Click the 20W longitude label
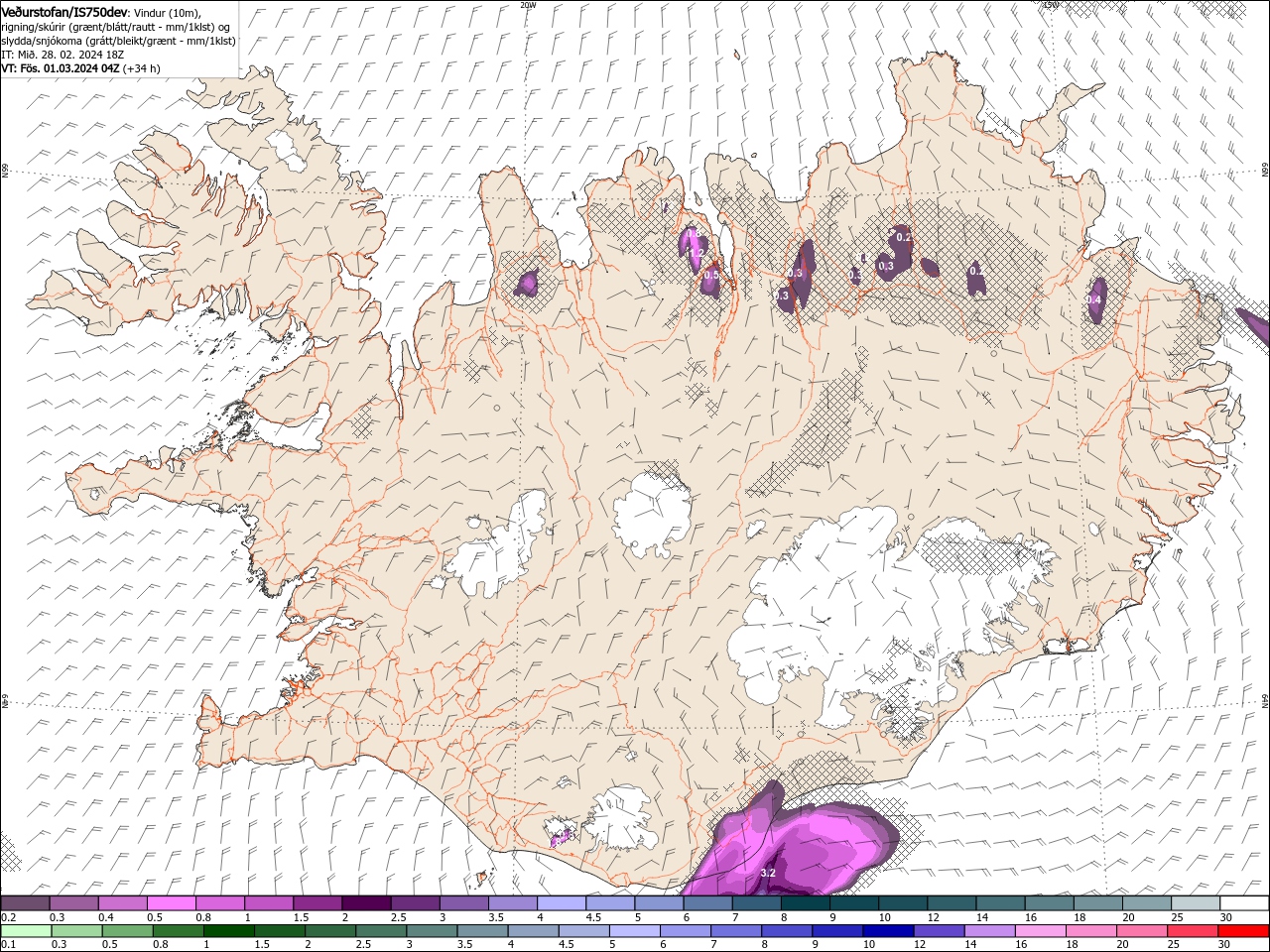This screenshot has width=1270, height=952. pyautogui.click(x=528, y=5)
